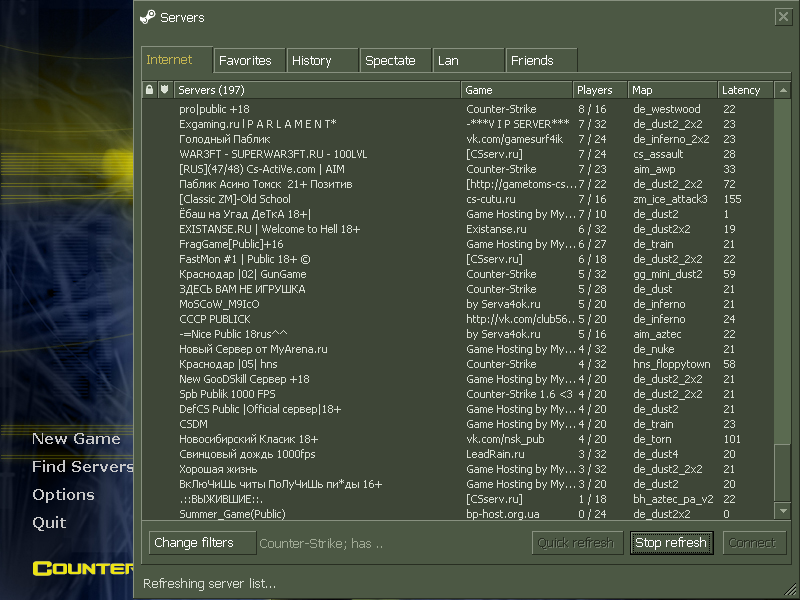800x600 pixels.
Task: Select server 'Новый Сервер от MyArena.ru'
Action: [458, 349]
